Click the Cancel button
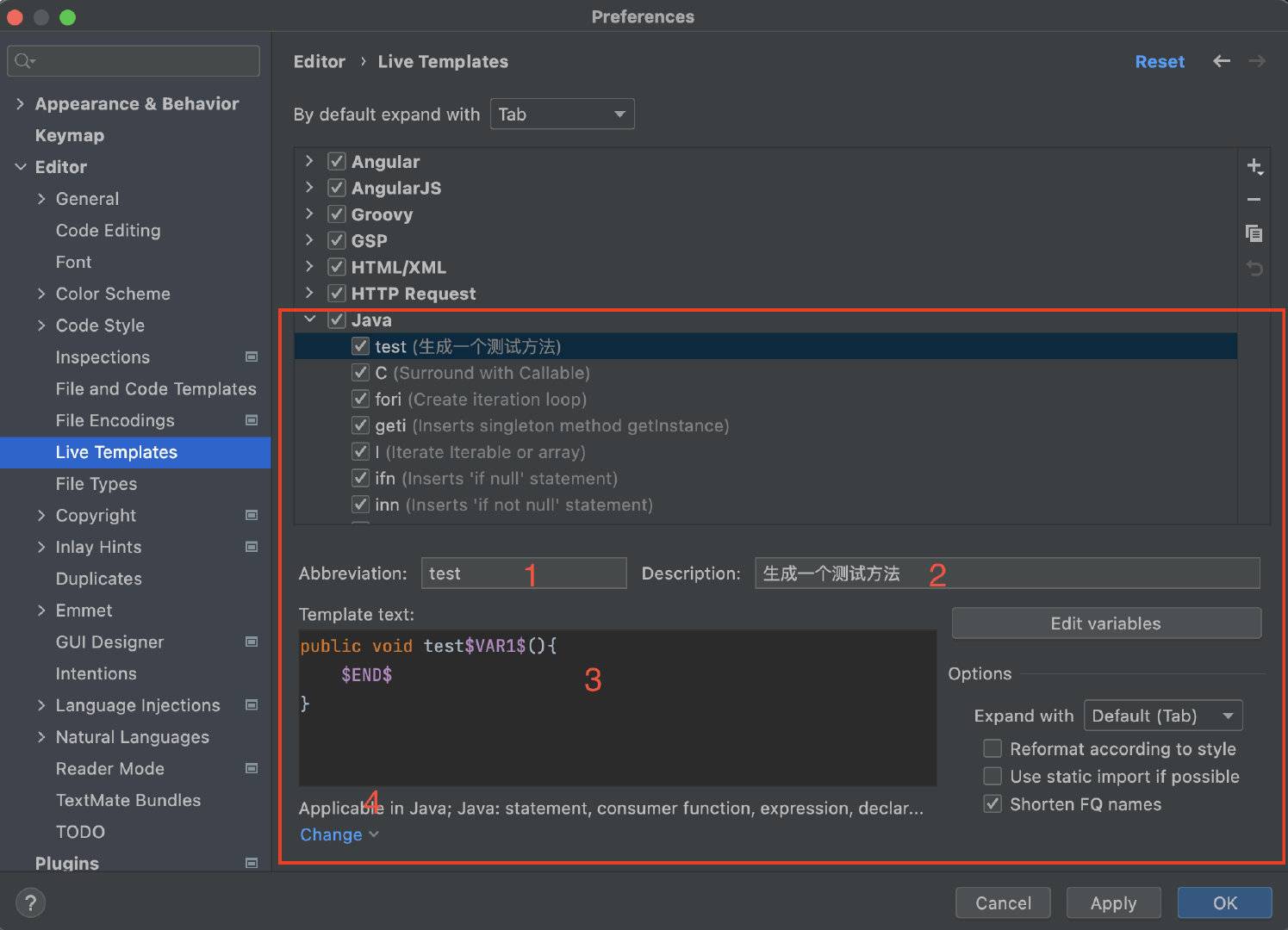Screen dimensions: 1288x930 (1003, 902)
